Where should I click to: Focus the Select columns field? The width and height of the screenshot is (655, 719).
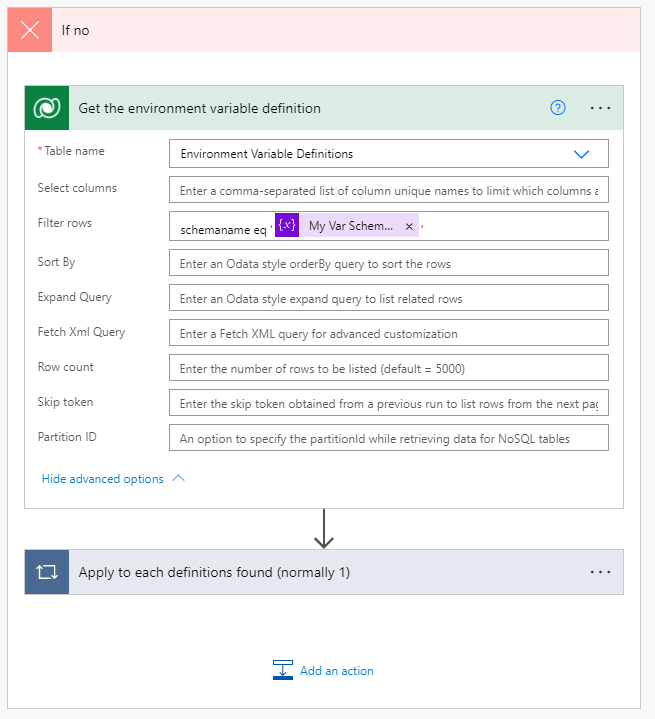coord(389,189)
